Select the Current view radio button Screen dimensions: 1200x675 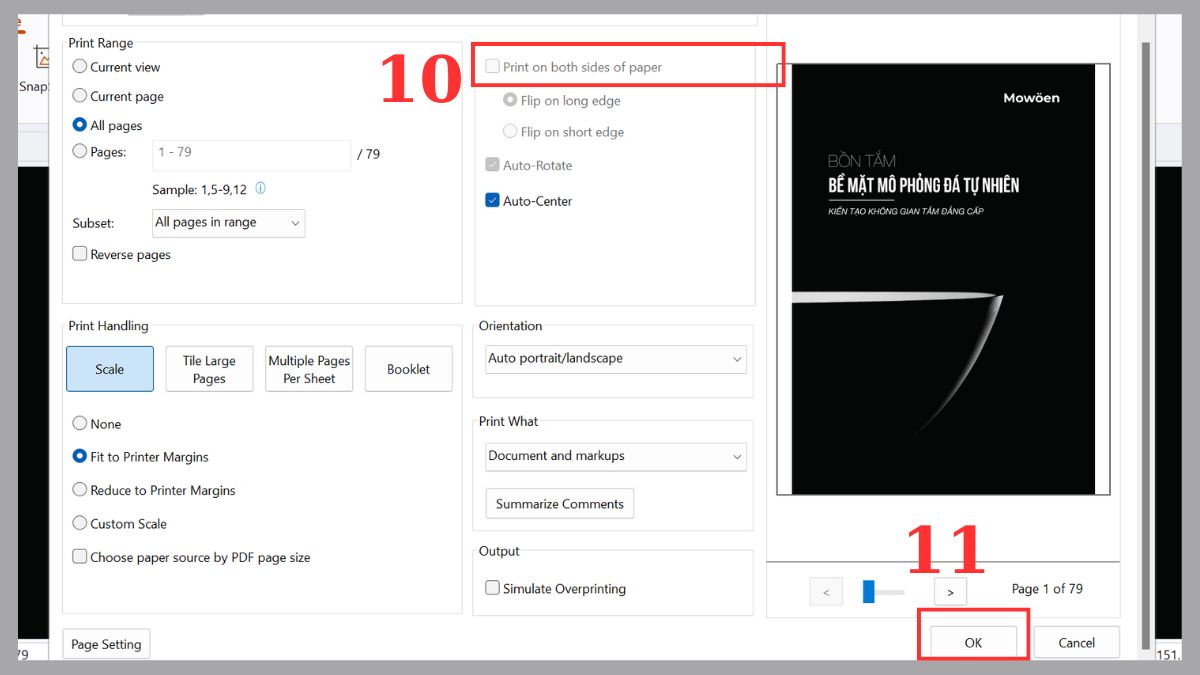click(x=80, y=67)
